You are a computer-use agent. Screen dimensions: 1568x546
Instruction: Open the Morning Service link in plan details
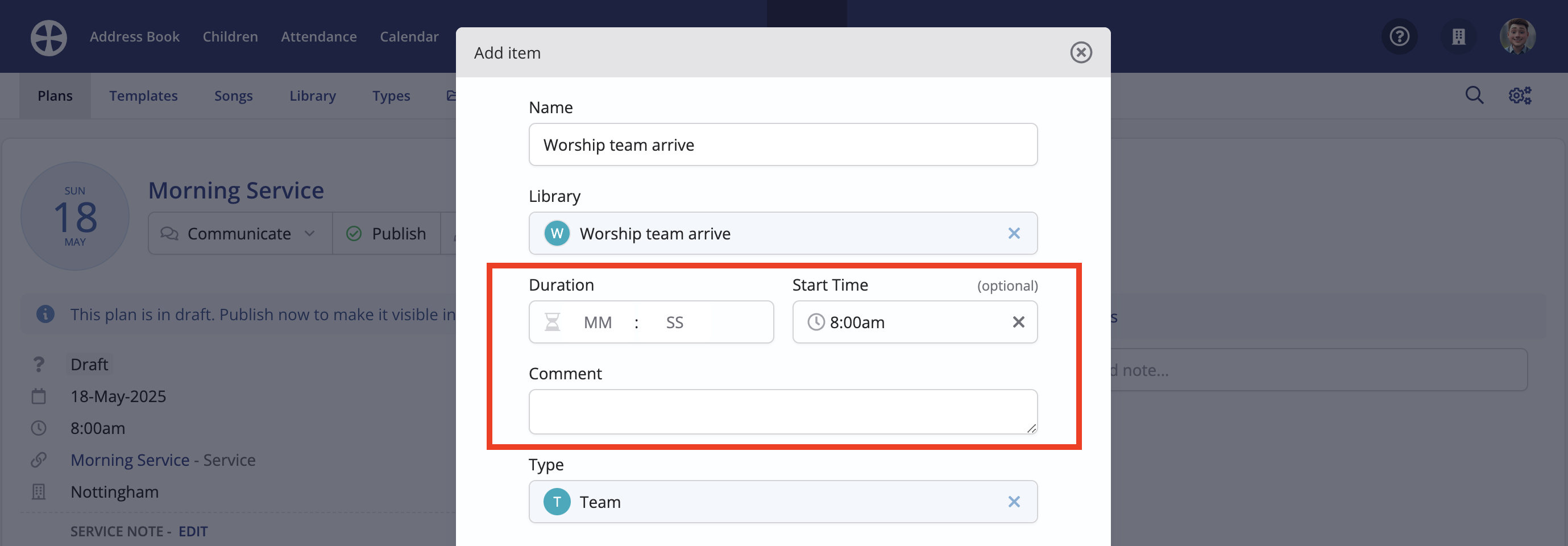(x=130, y=460)
